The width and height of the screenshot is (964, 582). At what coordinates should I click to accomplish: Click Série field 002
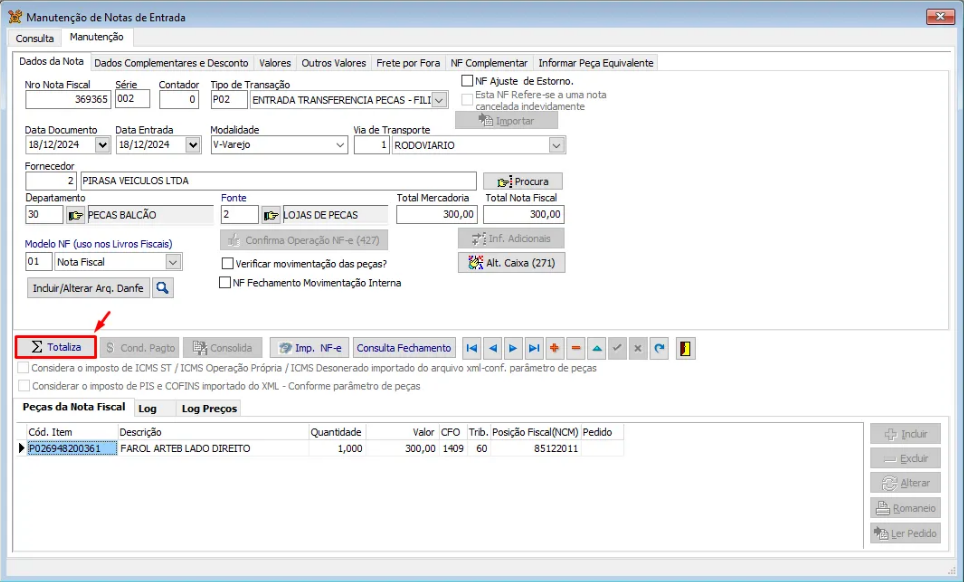click(132, 99)
